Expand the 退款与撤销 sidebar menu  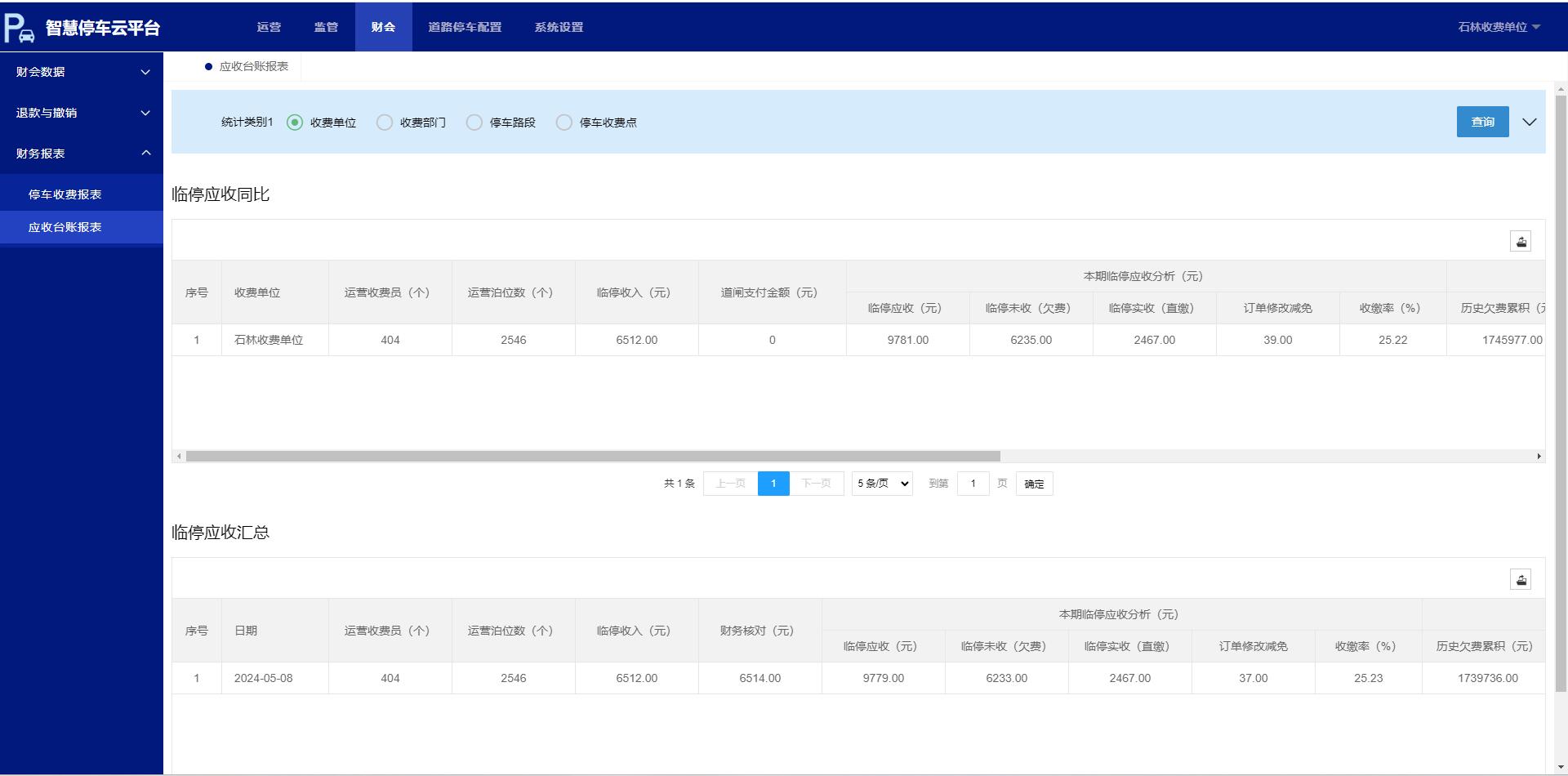tap(82, 113)
